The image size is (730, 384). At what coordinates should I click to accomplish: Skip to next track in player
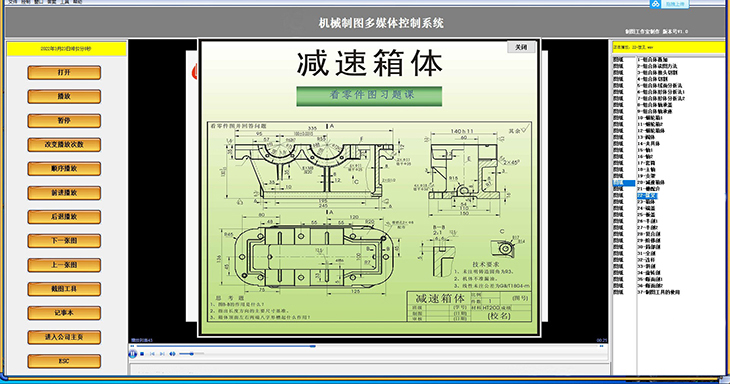point(162,354)
